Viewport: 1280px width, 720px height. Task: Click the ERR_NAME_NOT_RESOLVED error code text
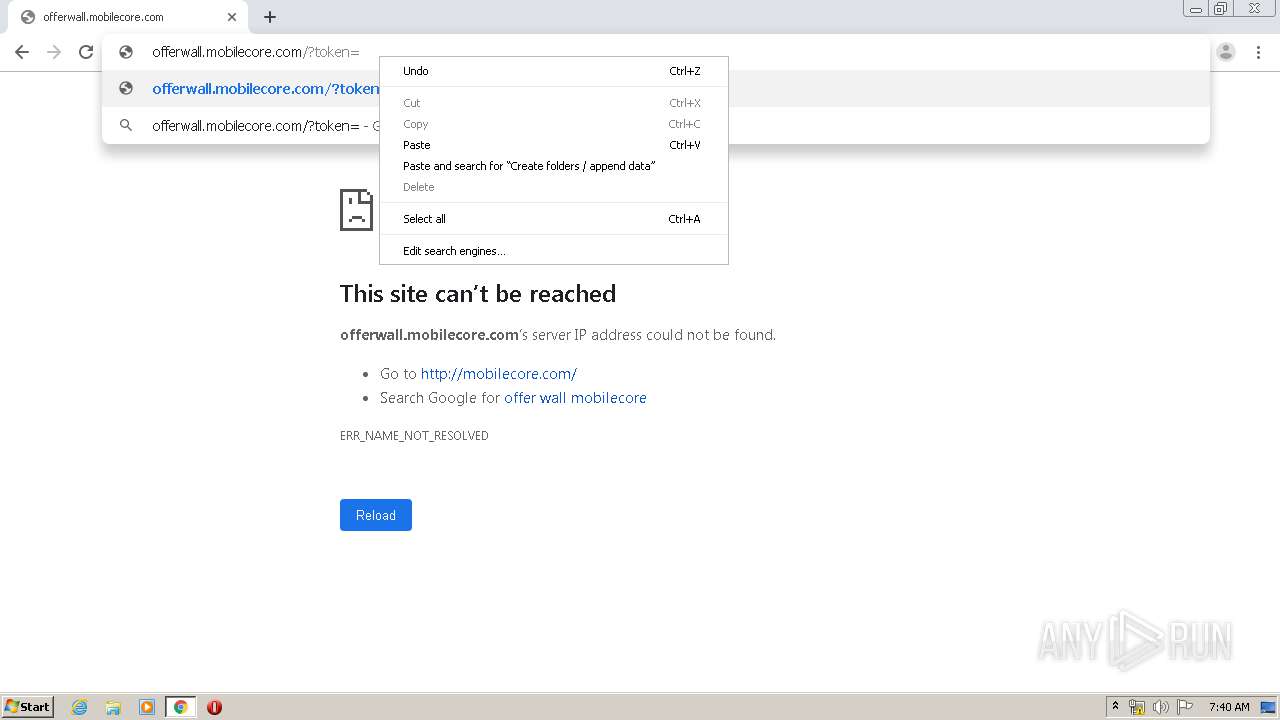tap(414, 436)
